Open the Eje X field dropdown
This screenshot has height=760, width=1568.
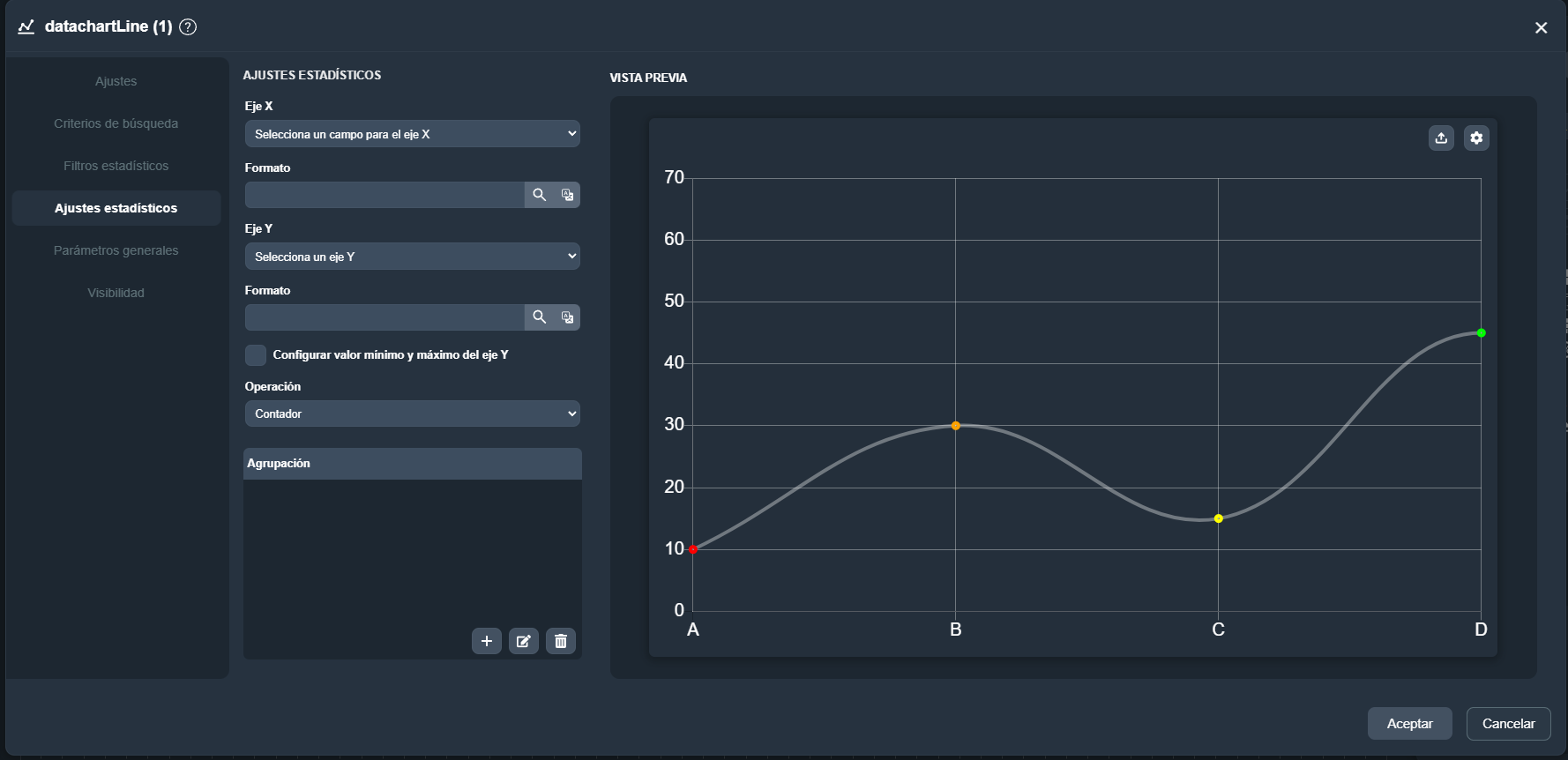point(412,134)
